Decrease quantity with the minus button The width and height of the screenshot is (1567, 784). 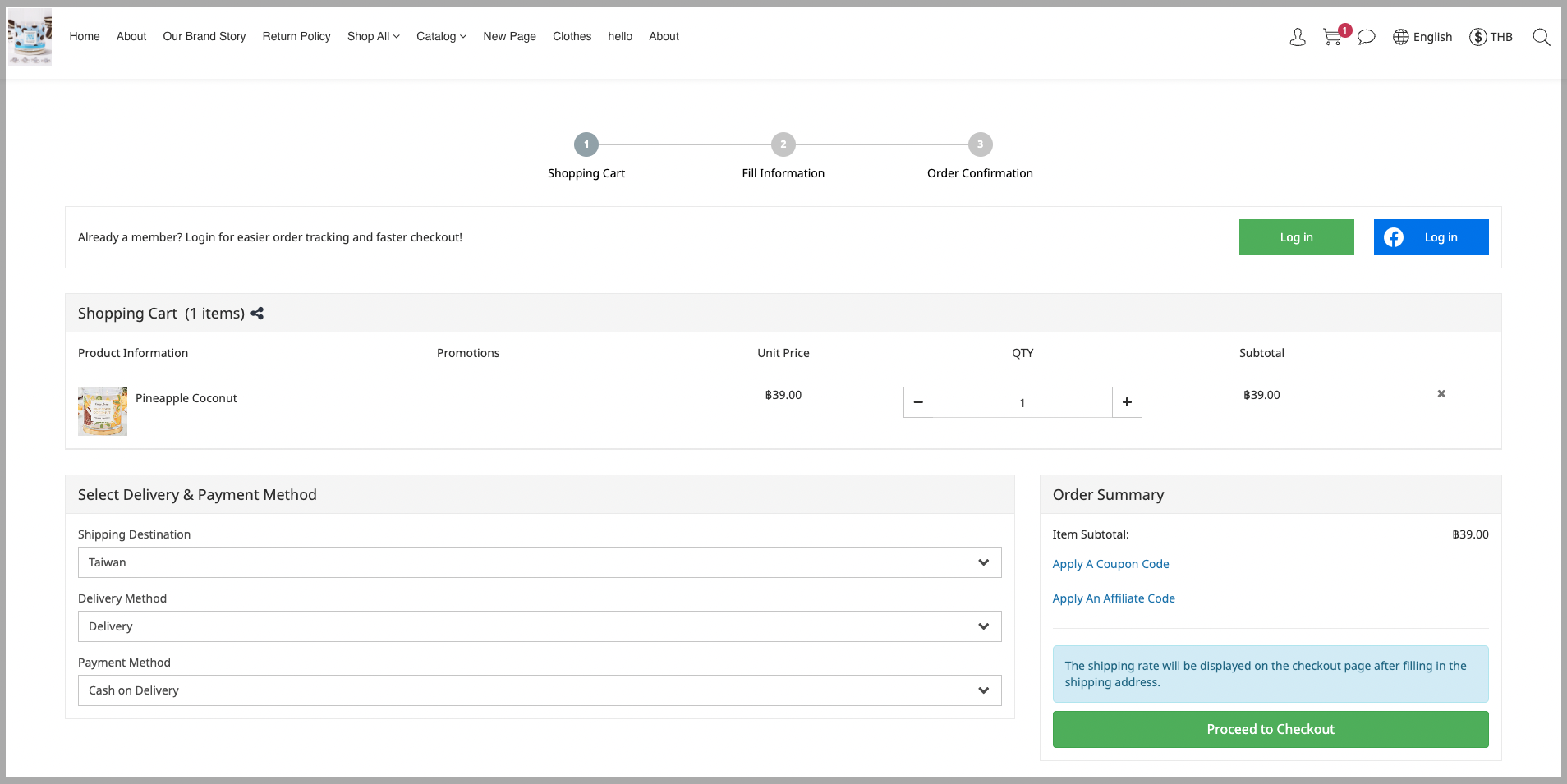pos(918,402)
